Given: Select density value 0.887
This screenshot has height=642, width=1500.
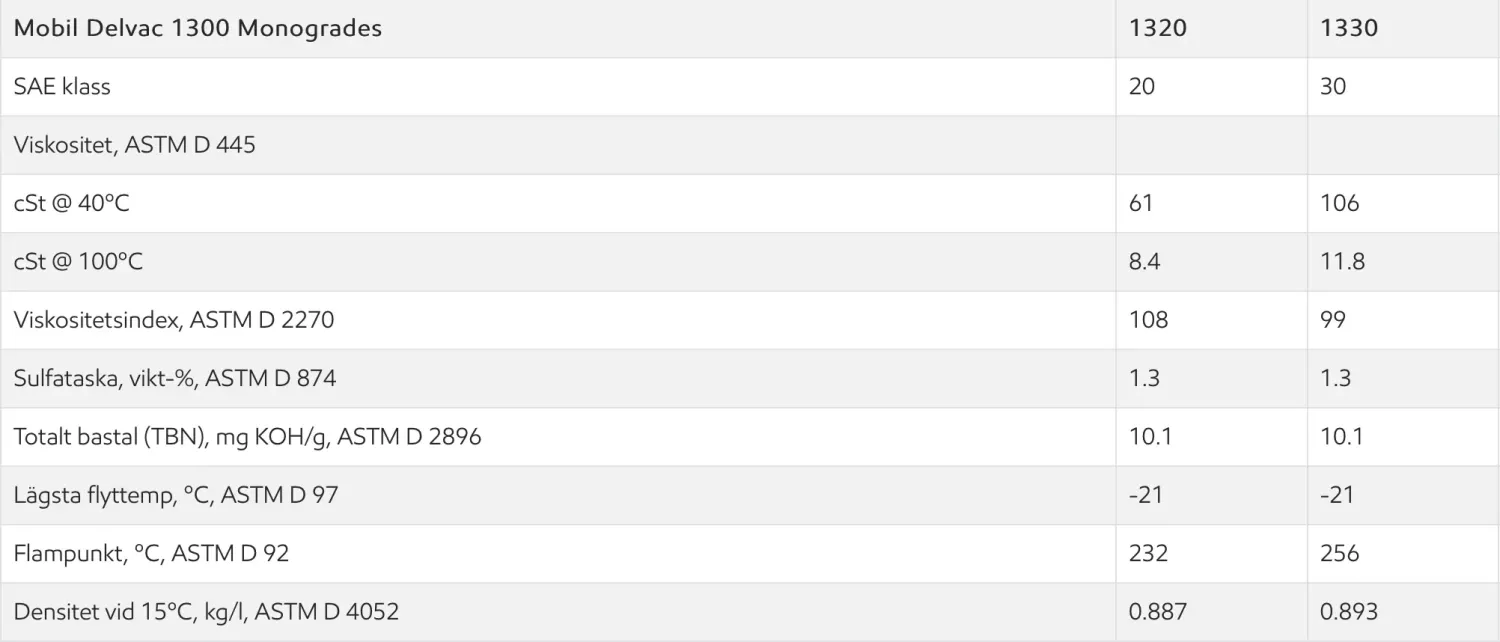Looking at the screenshot, I should click(1157, 612).
